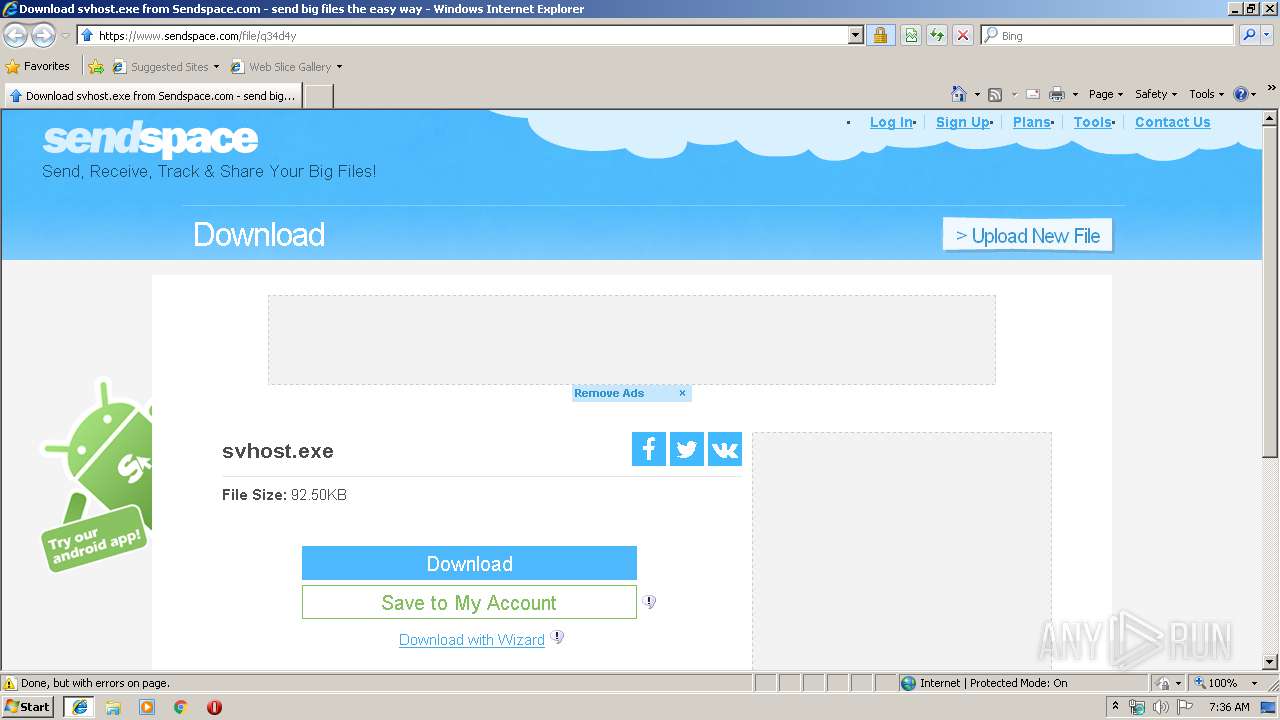This screenshot has height=720, width=1280.
Task: Click the taskbar clock 7:36 AM
Action: tap(1229, 707)
